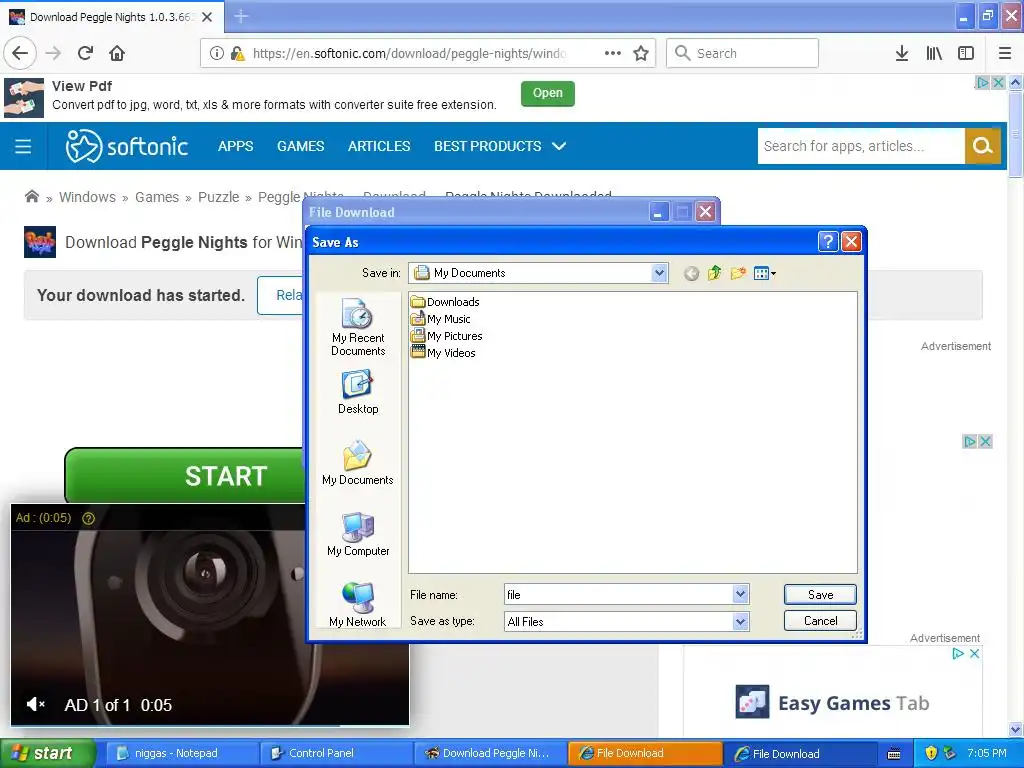This screenshot has height=768, width=1024.
Task: Click the Save As help question button
Action: coord(827,242)
